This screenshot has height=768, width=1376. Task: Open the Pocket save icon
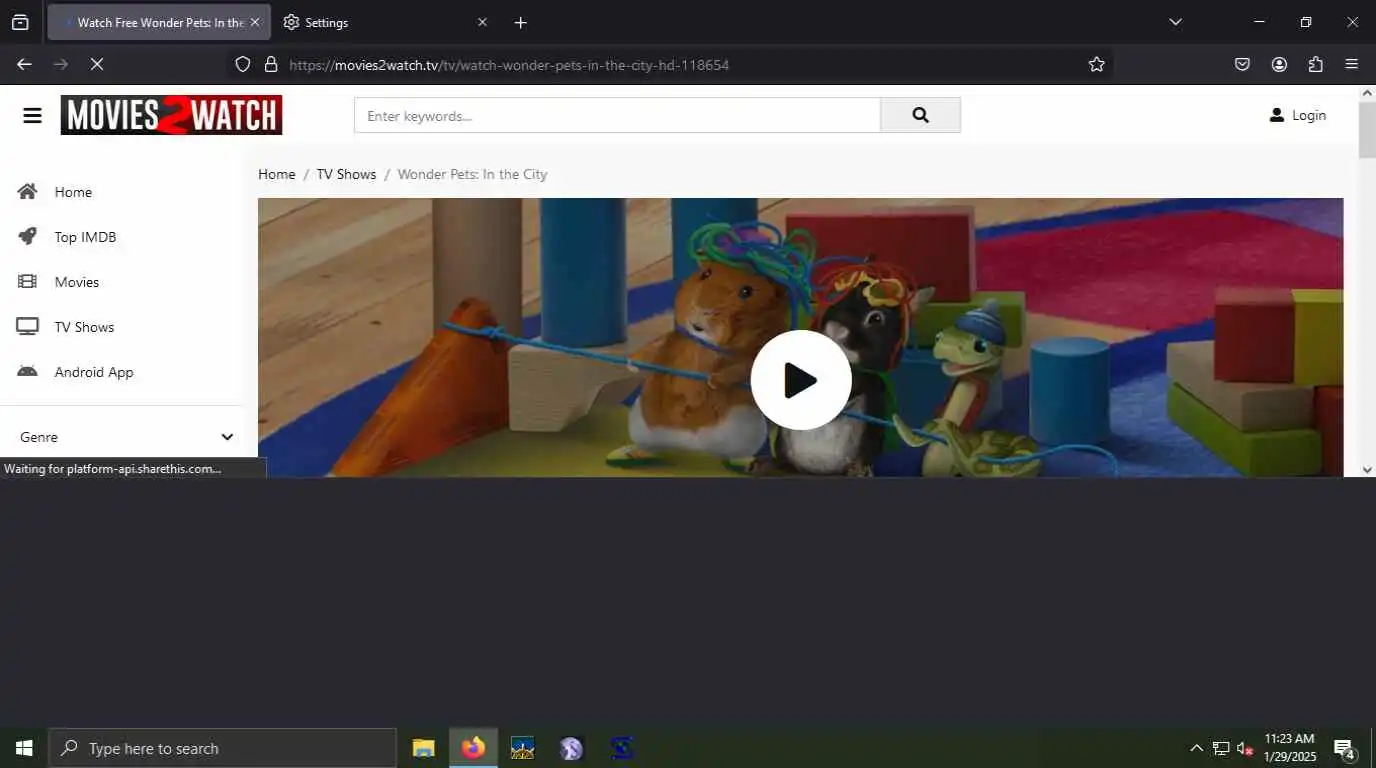pos(1242,64)
